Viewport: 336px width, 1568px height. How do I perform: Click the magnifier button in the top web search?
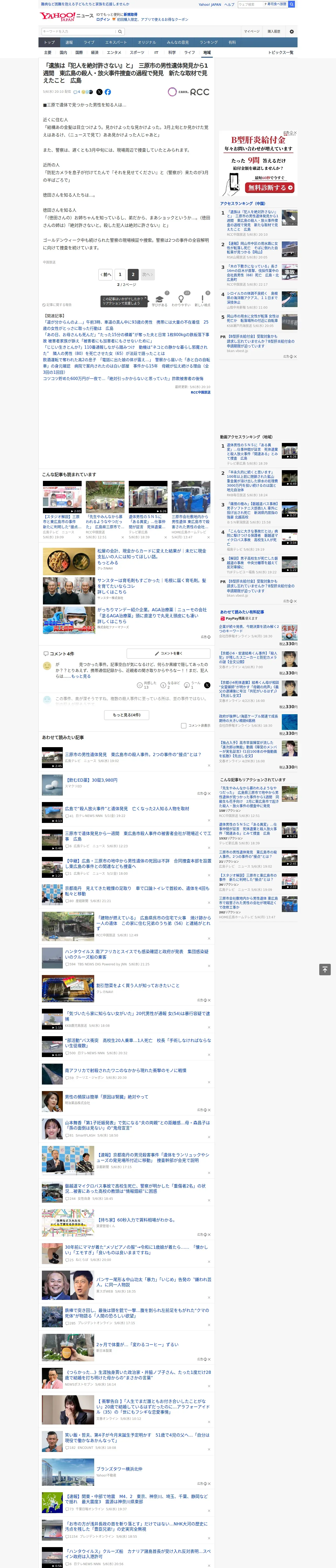click(292, 4)
